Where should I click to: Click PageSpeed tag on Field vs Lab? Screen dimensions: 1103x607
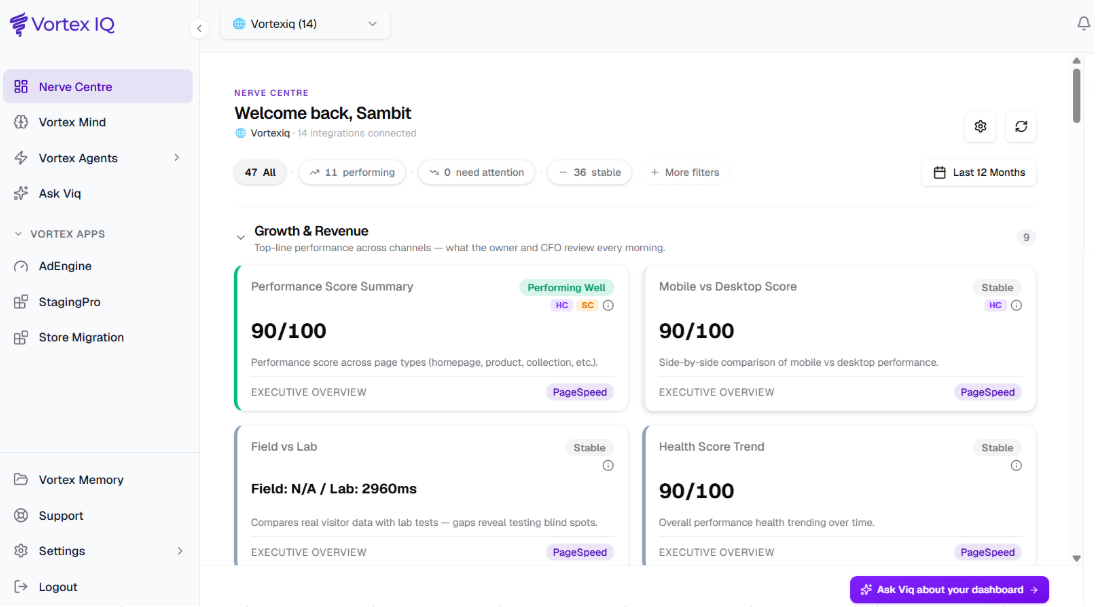tap(580, 552)
